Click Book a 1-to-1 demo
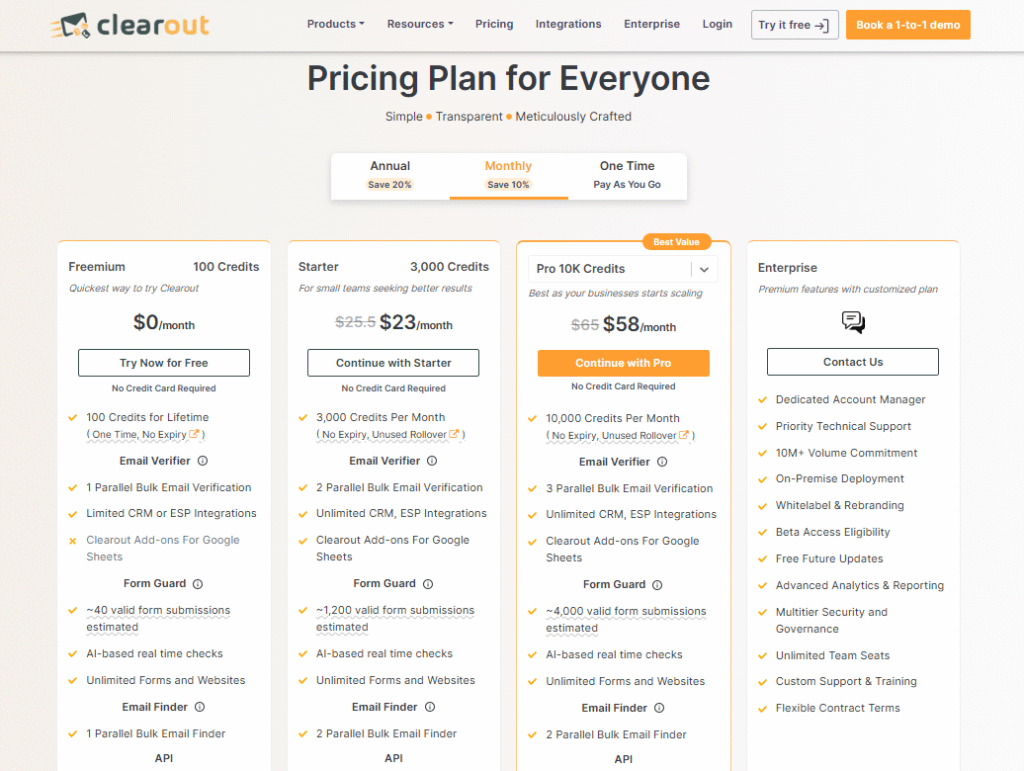The height and width of the screenshot is (771, 1024). [x=907, y=24]
